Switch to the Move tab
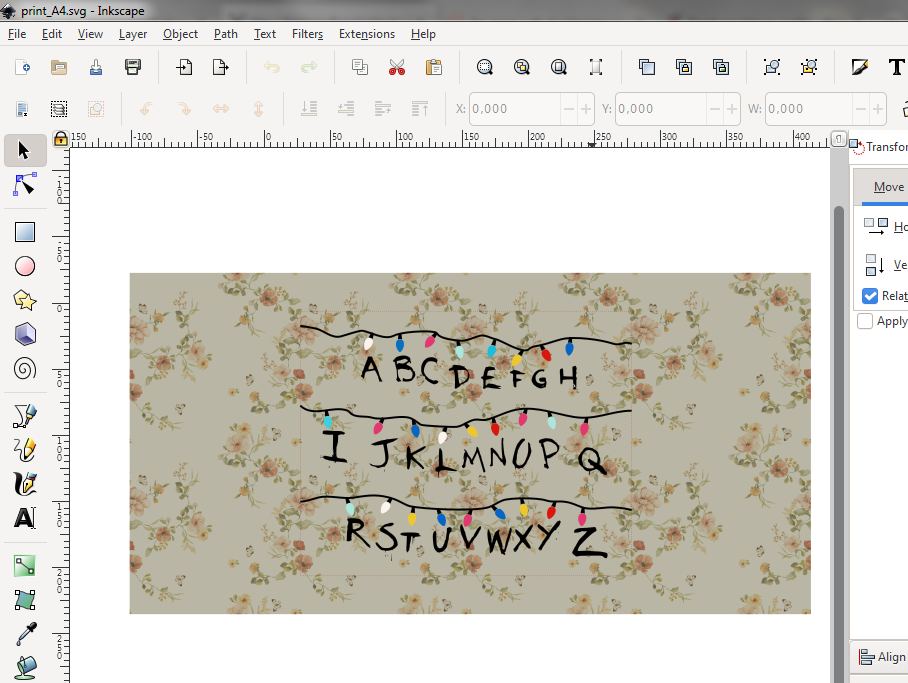Viewport: 908px width, 683px height. [x=887, y=187]
